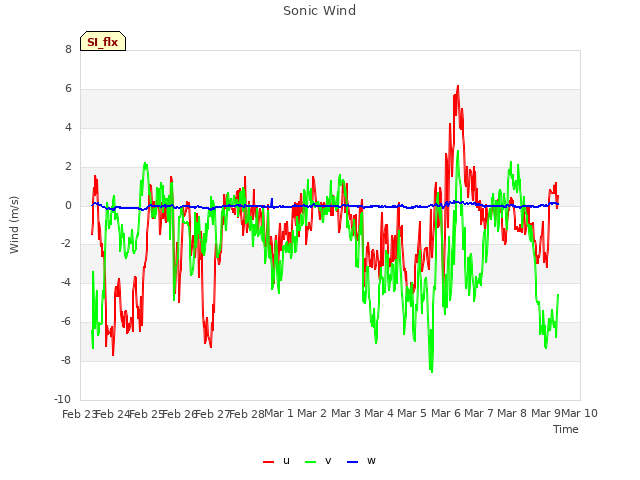Screen dimensions: 640x480
Task: Click the Mar 10 x-axis label
Action: click(x=580, y=413)
